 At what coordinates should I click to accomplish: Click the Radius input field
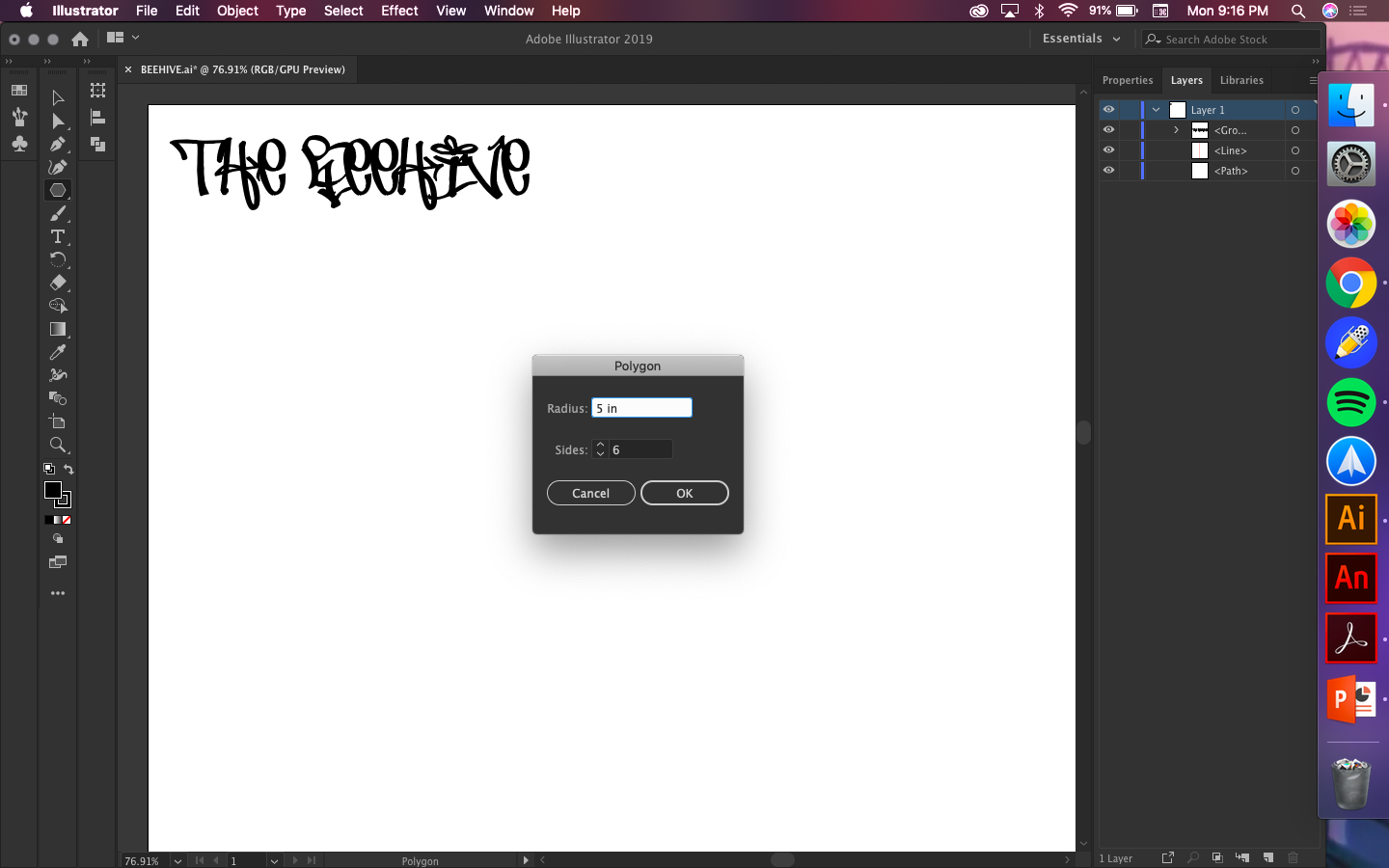point(641,407)
